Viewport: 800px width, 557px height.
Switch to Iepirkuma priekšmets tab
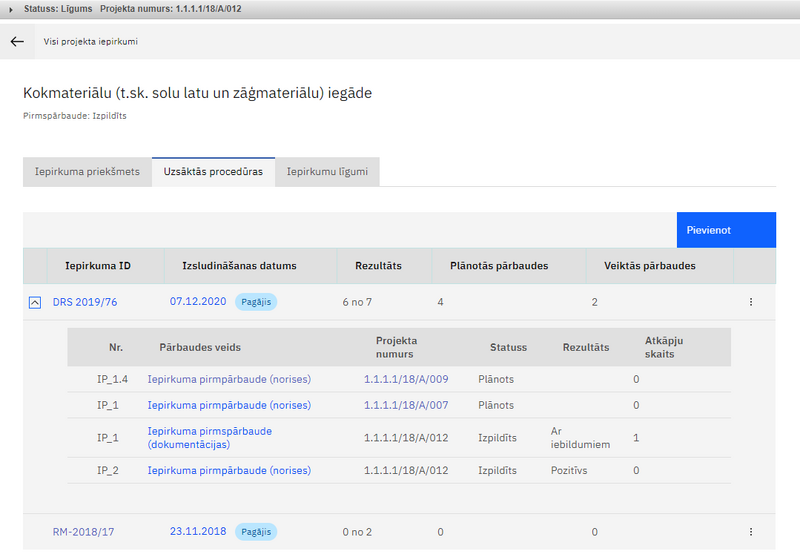click(87, 172)
